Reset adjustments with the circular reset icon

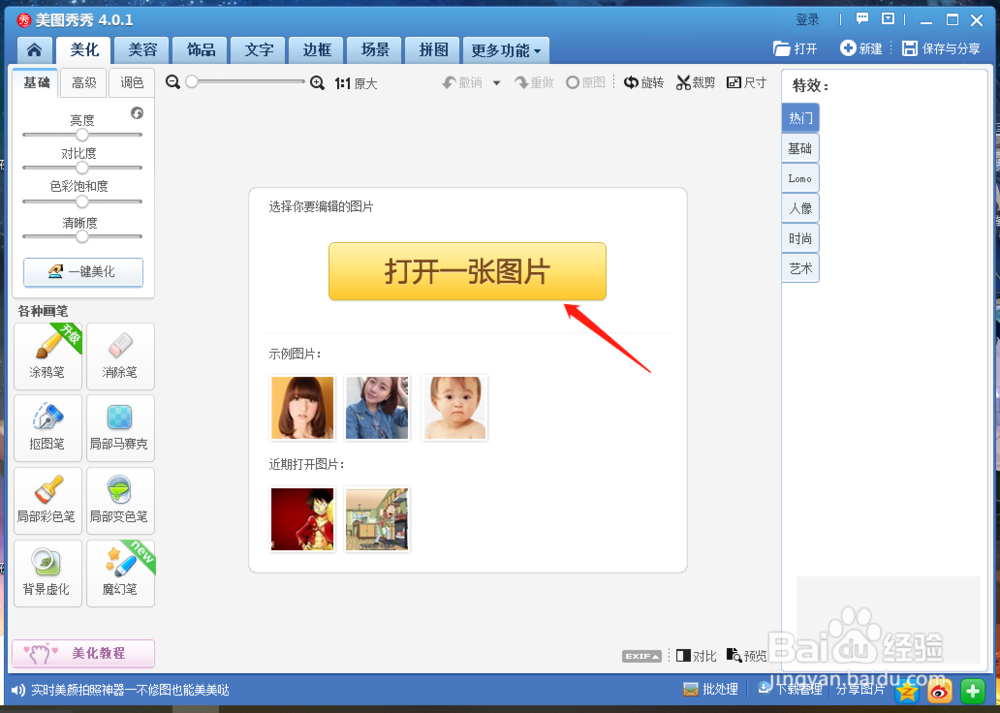pos(137,113)
